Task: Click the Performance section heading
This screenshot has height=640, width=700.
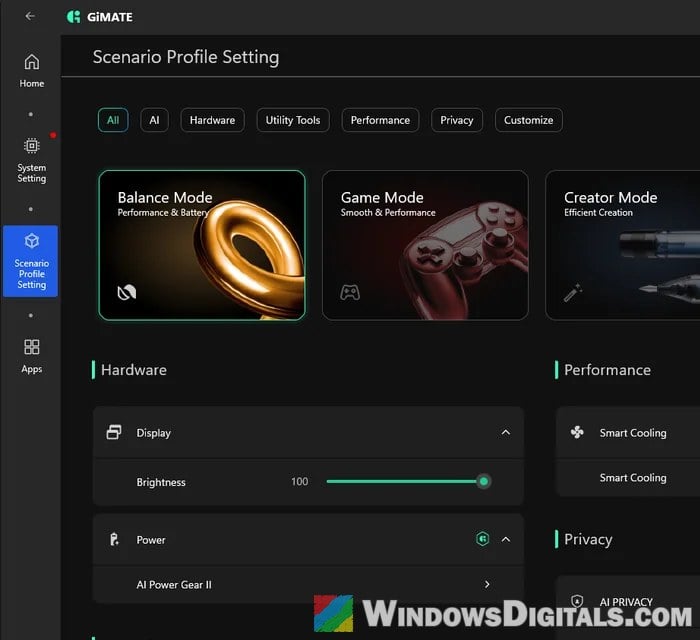Action: click(608, 370)
